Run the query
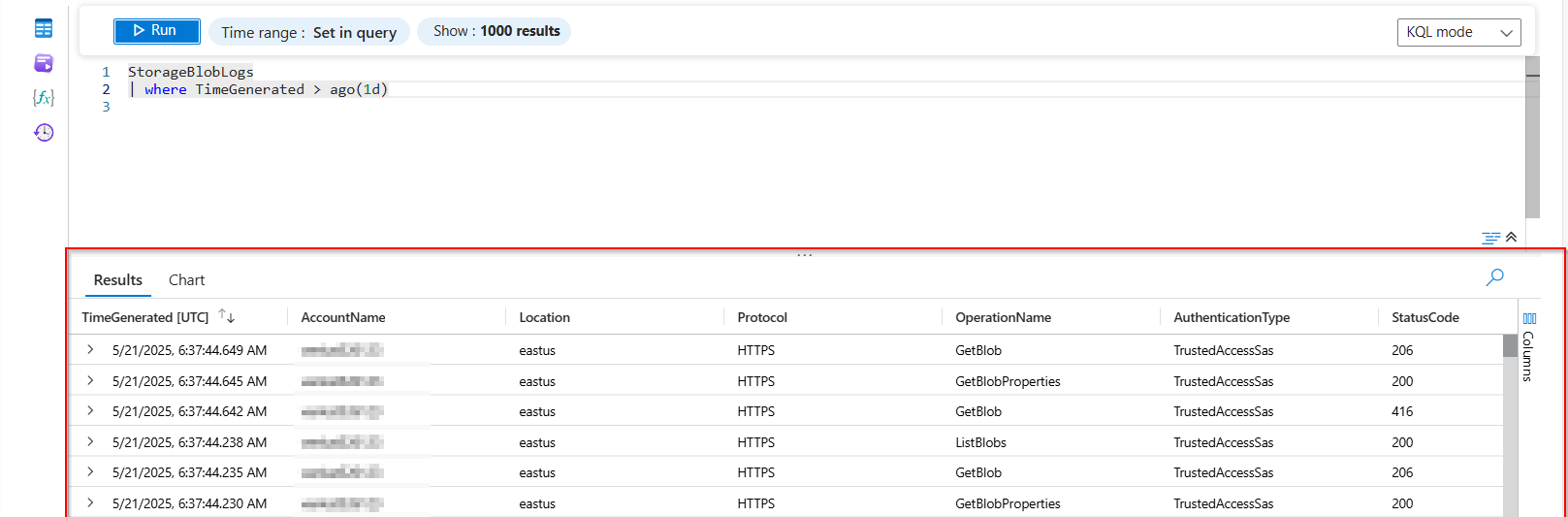This screenshot has height=517, width=1568. 157,31
